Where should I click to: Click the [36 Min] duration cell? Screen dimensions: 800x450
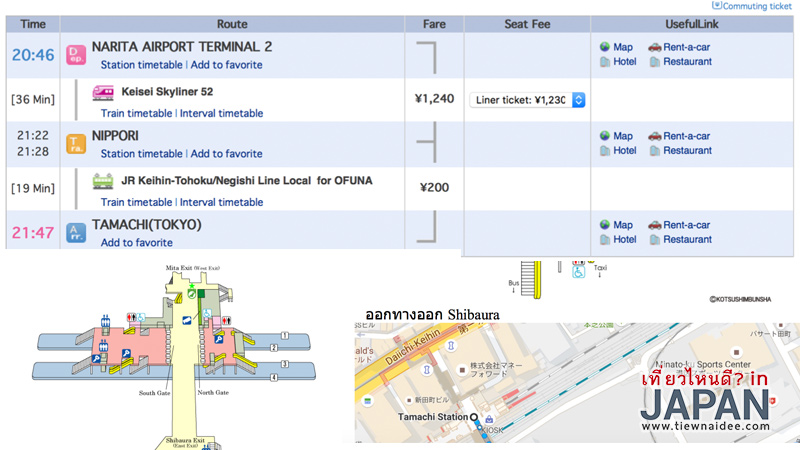(x=33, y=99)
